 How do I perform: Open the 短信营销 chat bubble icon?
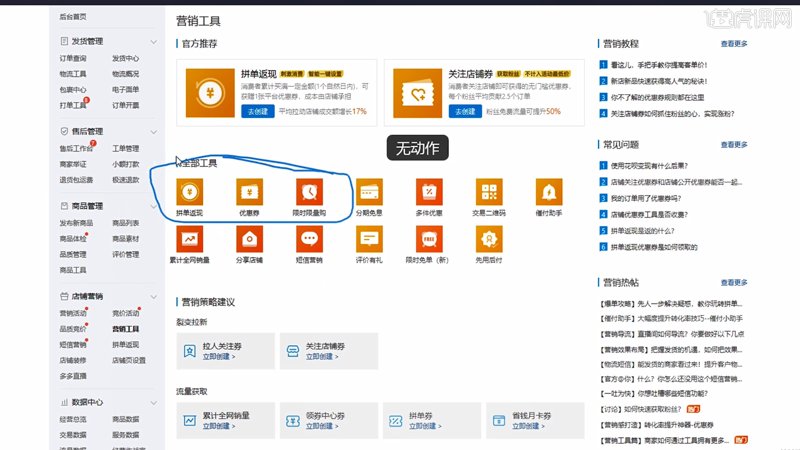point(309,239)
